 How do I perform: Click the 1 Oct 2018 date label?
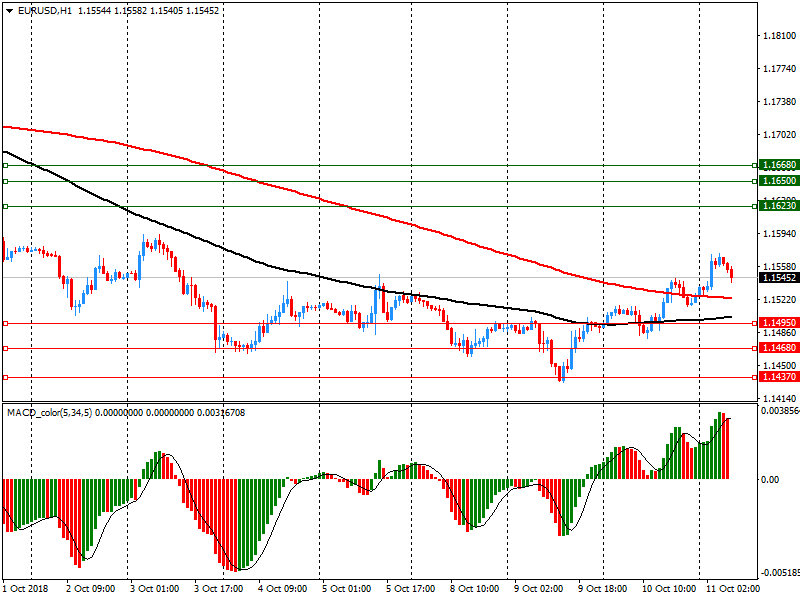[27, 590]
